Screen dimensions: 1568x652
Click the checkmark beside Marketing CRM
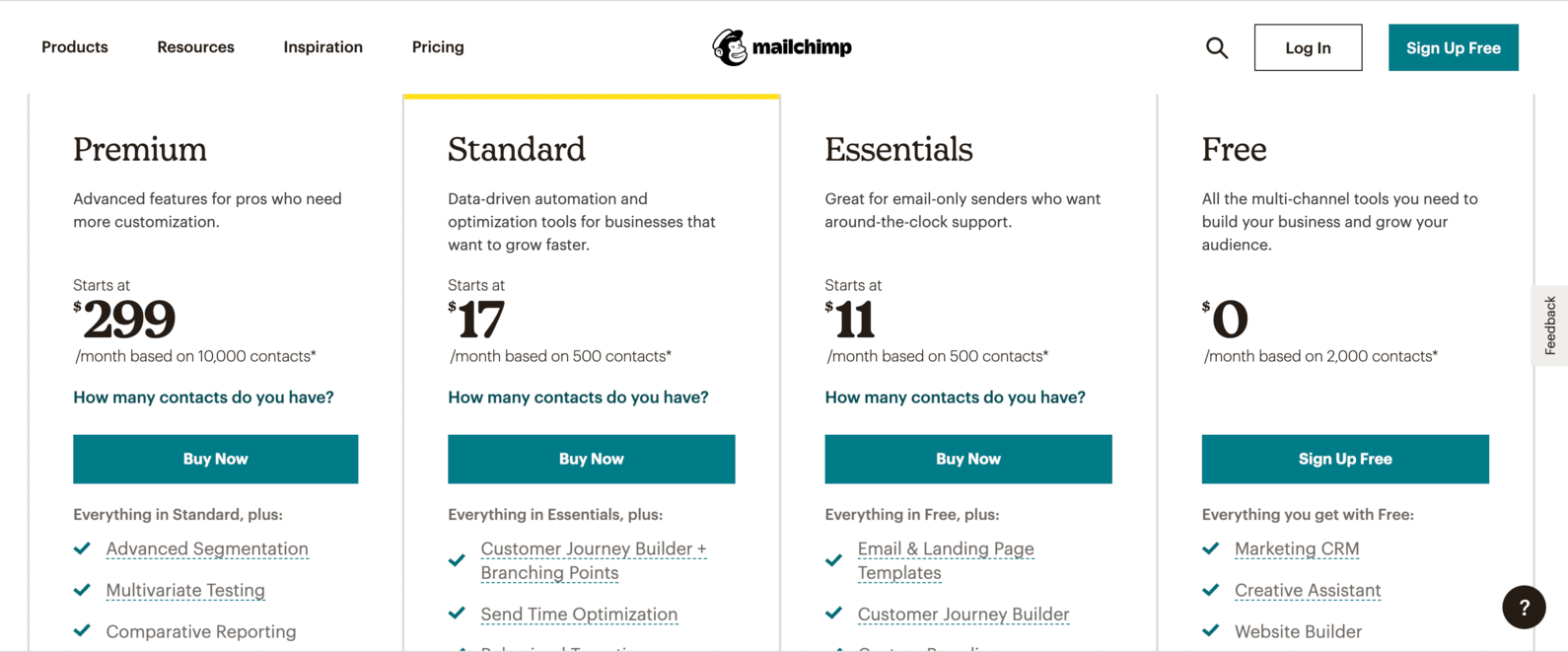tap(1211, 548)
